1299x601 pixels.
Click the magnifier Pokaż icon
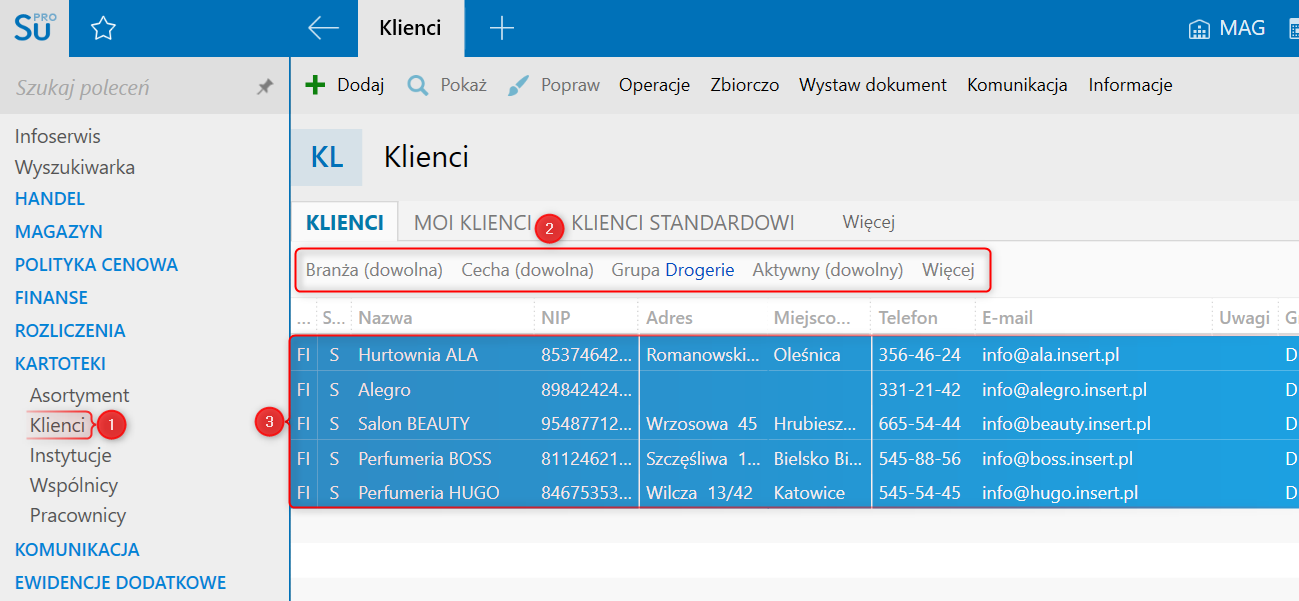click(x=418, y=85)
